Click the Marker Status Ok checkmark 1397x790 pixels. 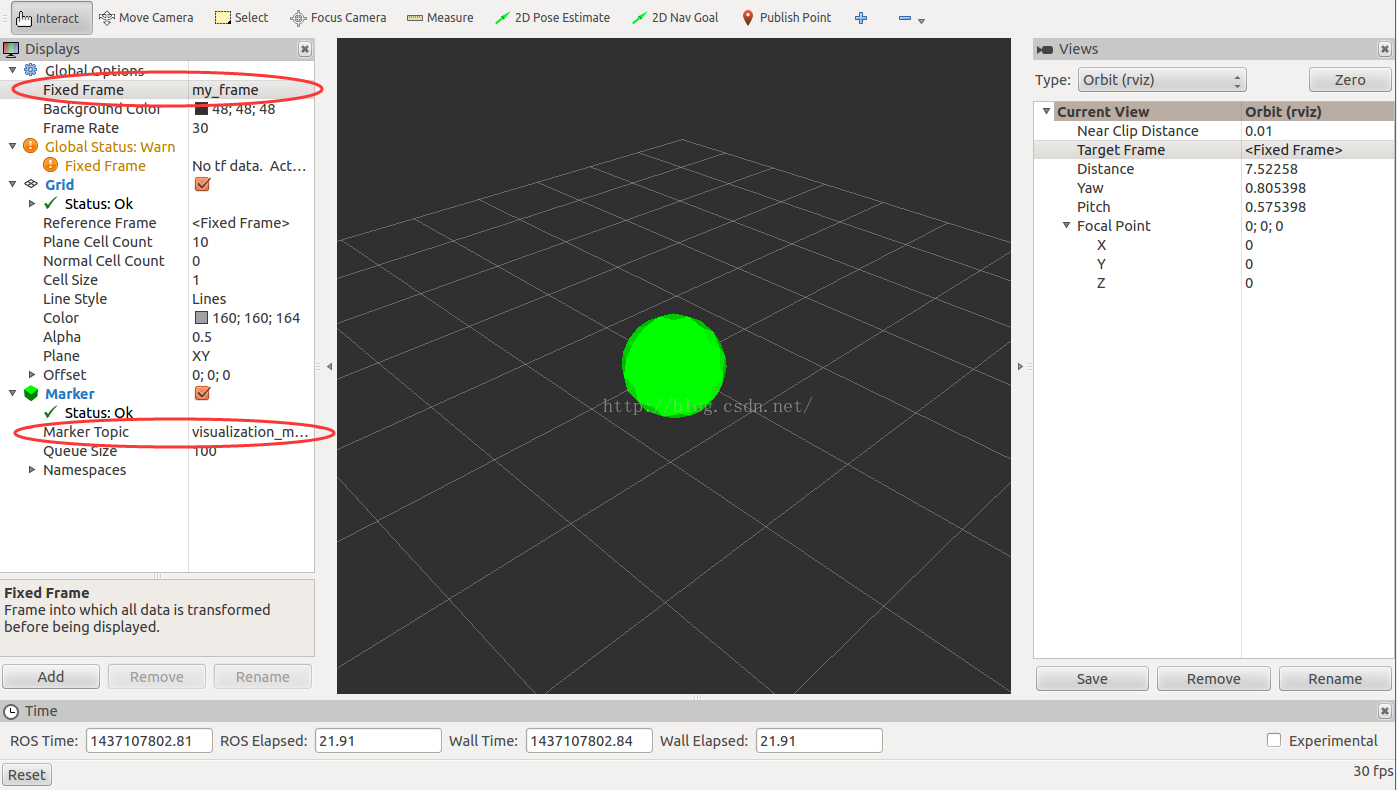pos(51,412)
